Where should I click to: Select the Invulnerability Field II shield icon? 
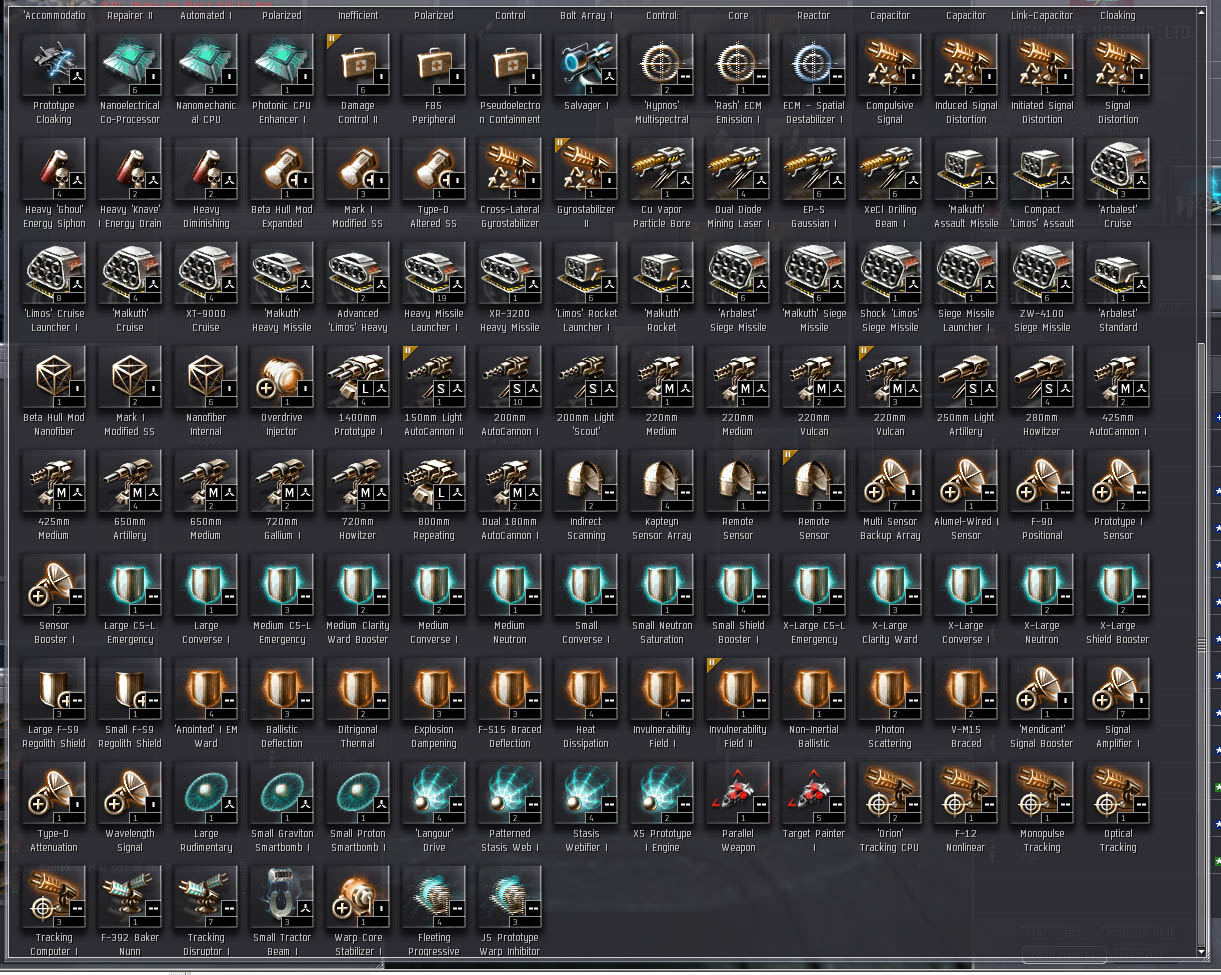(x=738, y=690)
